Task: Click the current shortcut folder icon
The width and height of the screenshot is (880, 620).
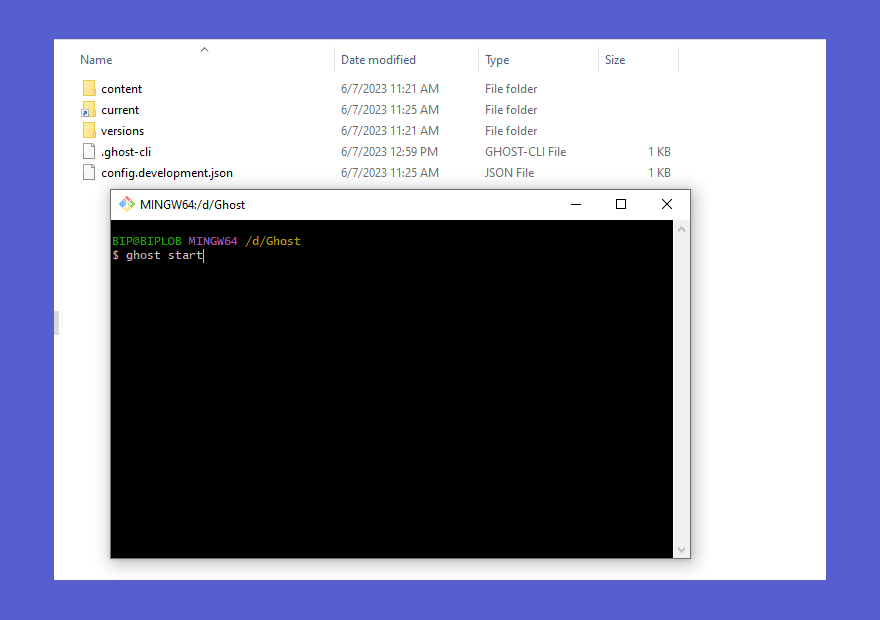Action: 89,109
